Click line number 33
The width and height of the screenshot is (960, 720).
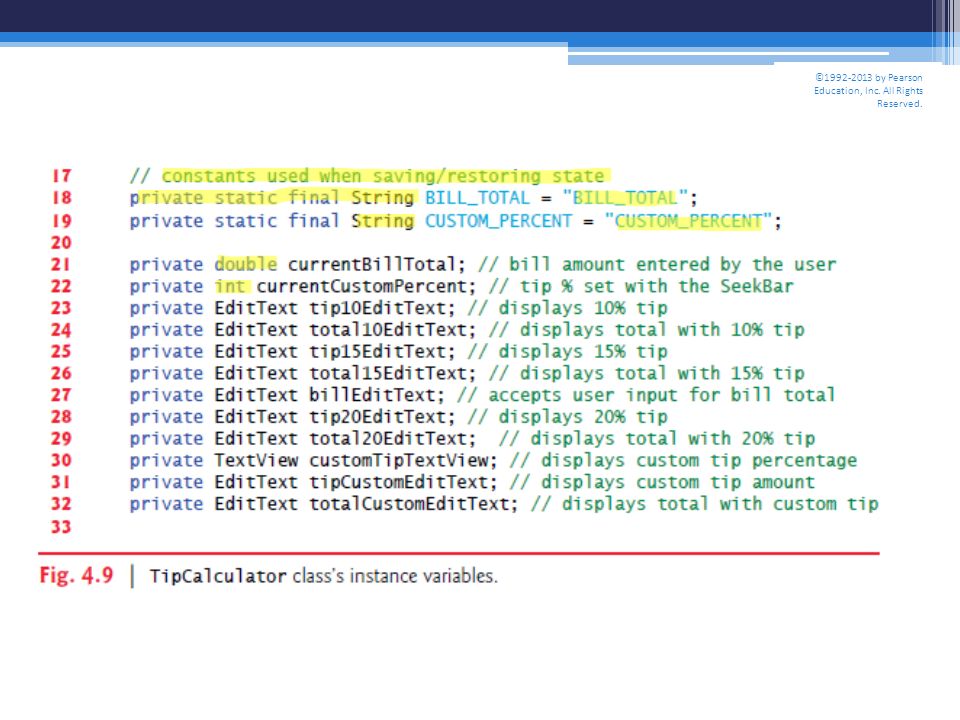pyautogui.click(x=61, y=527)
